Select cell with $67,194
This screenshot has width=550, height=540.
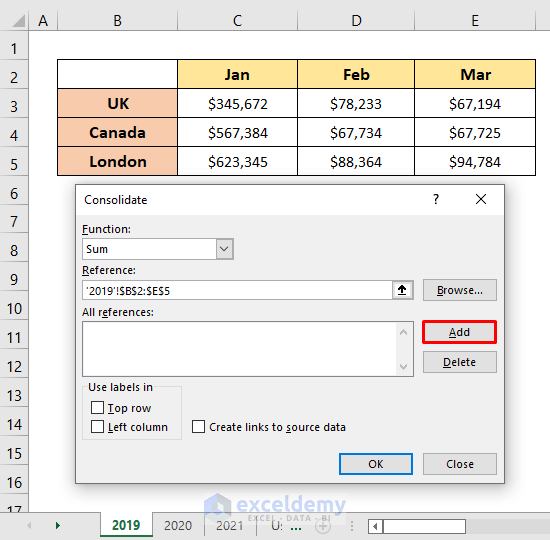click(x=475, y=104)
